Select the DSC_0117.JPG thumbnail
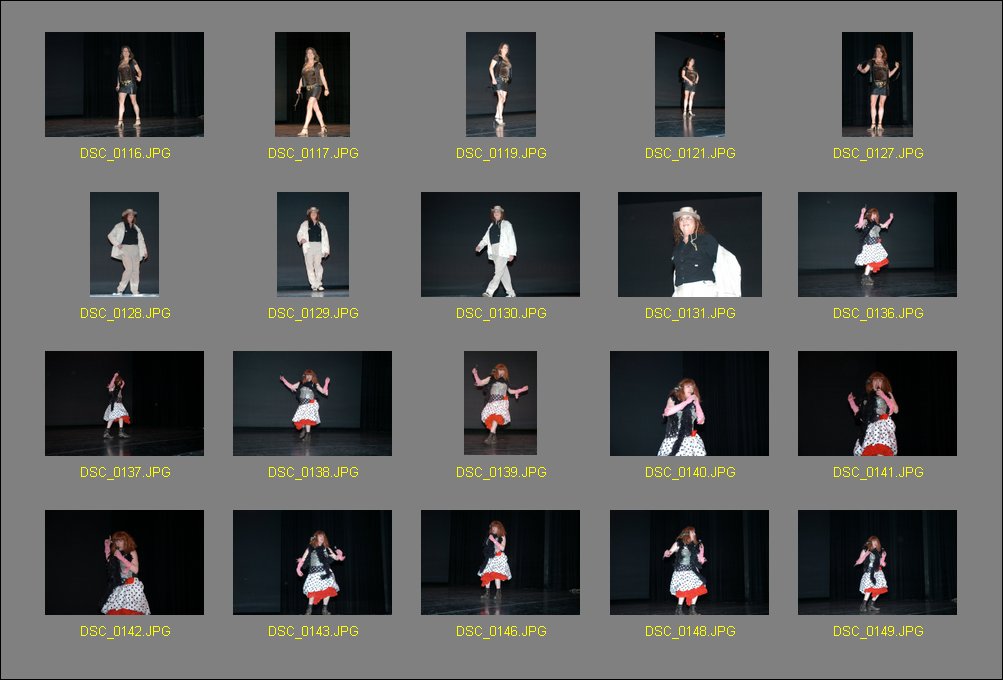Screen dimensions: 1003x680 (312, 84)
